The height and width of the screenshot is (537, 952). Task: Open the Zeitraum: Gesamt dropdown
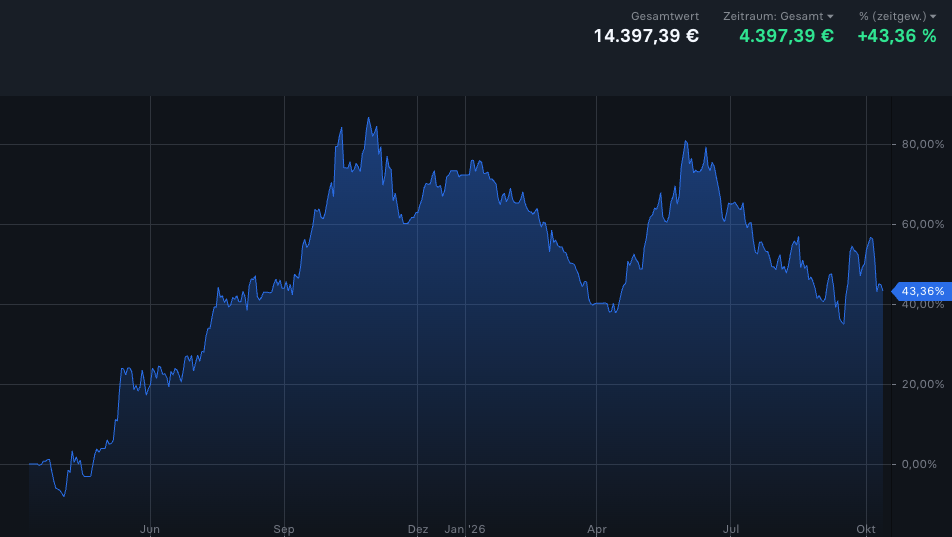(x=778, y=16)
